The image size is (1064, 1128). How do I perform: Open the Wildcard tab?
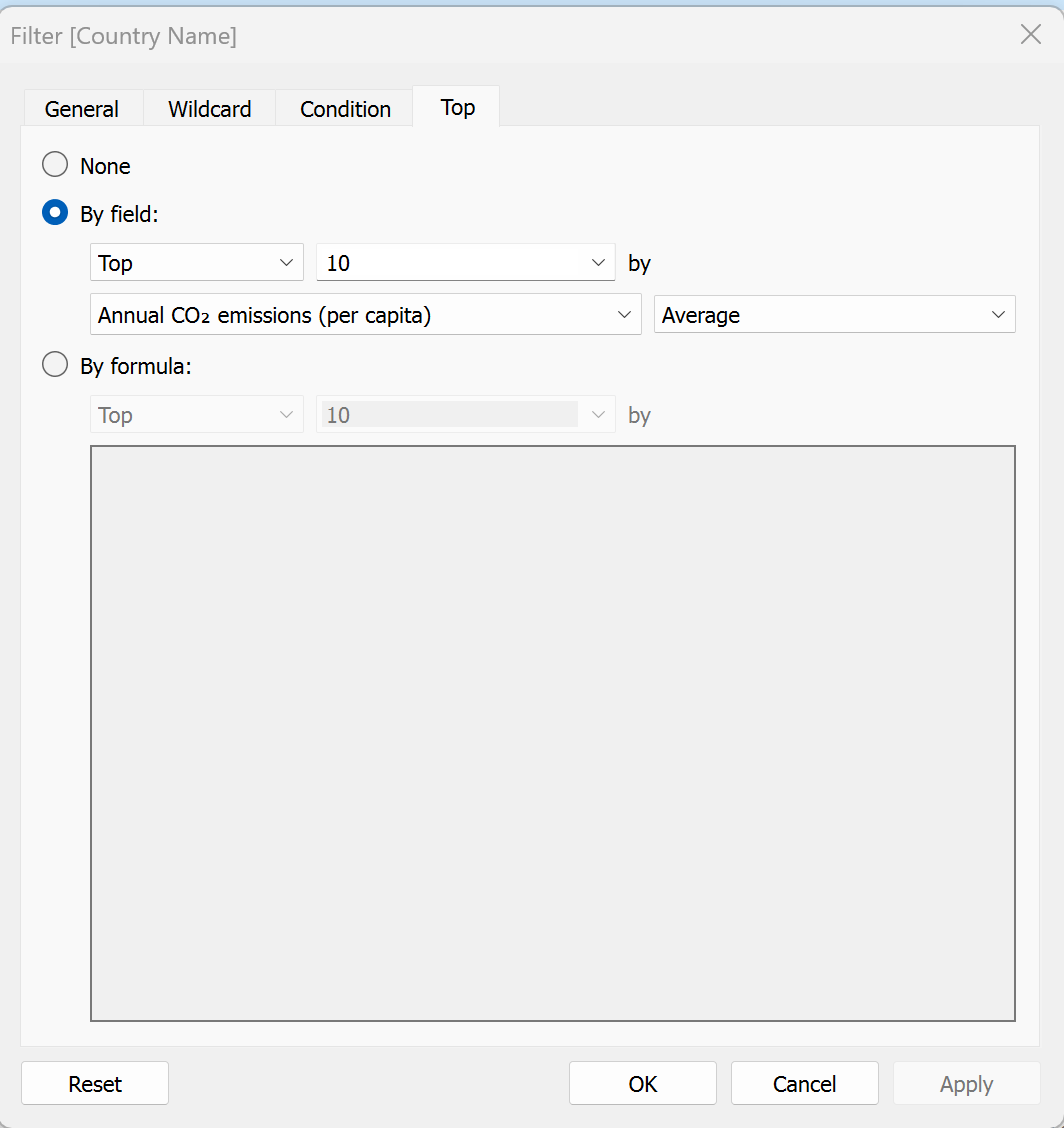(209, 109)
